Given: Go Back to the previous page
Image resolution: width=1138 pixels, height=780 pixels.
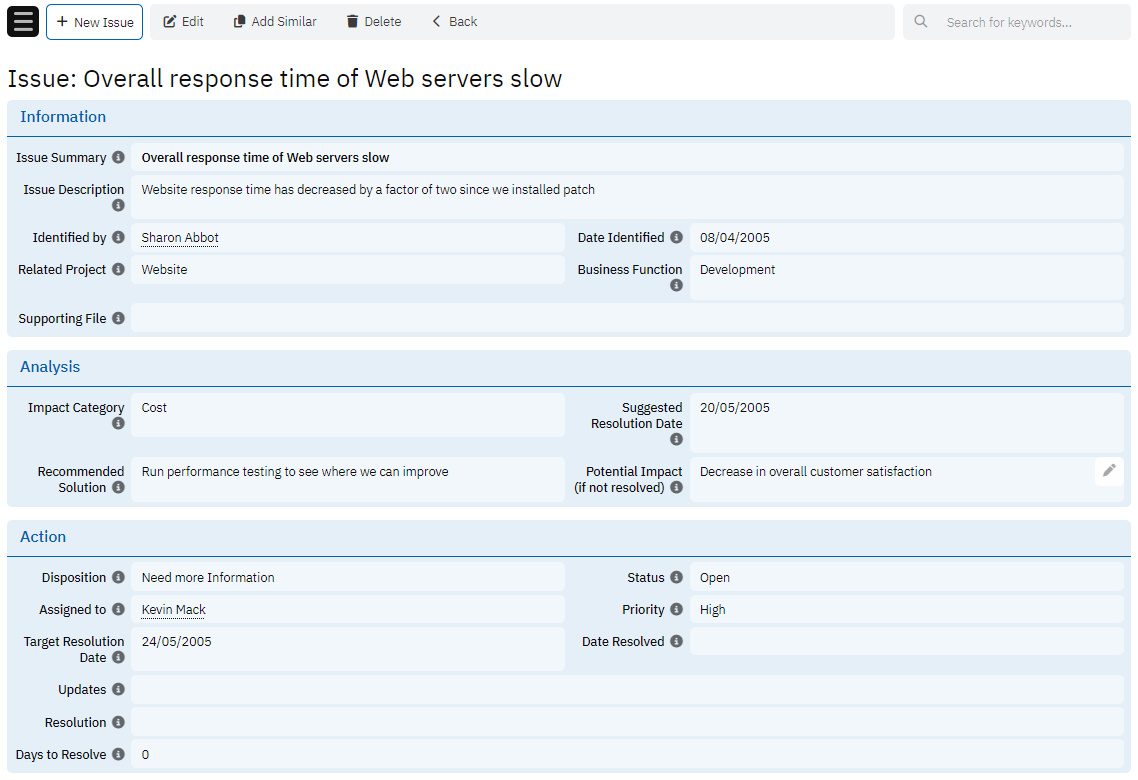Looking at the screenshot, I should (454, 22).
